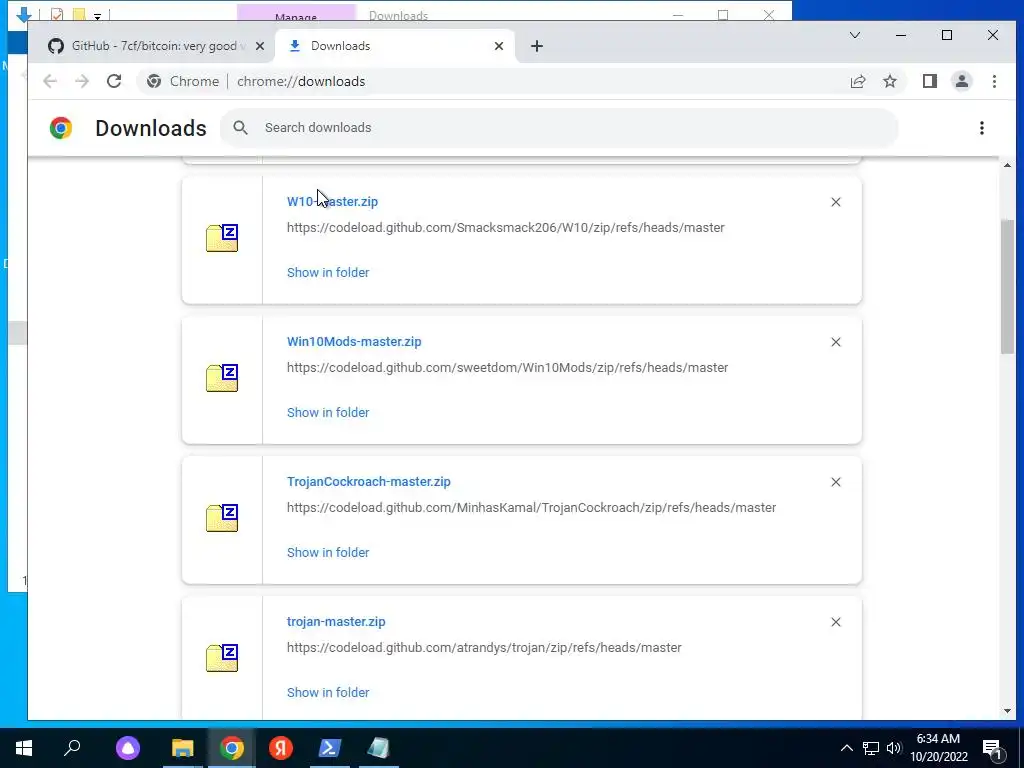Click the zip file icon for Win10Mods-master.zip

pyautogui.click(x=222, y=377)
